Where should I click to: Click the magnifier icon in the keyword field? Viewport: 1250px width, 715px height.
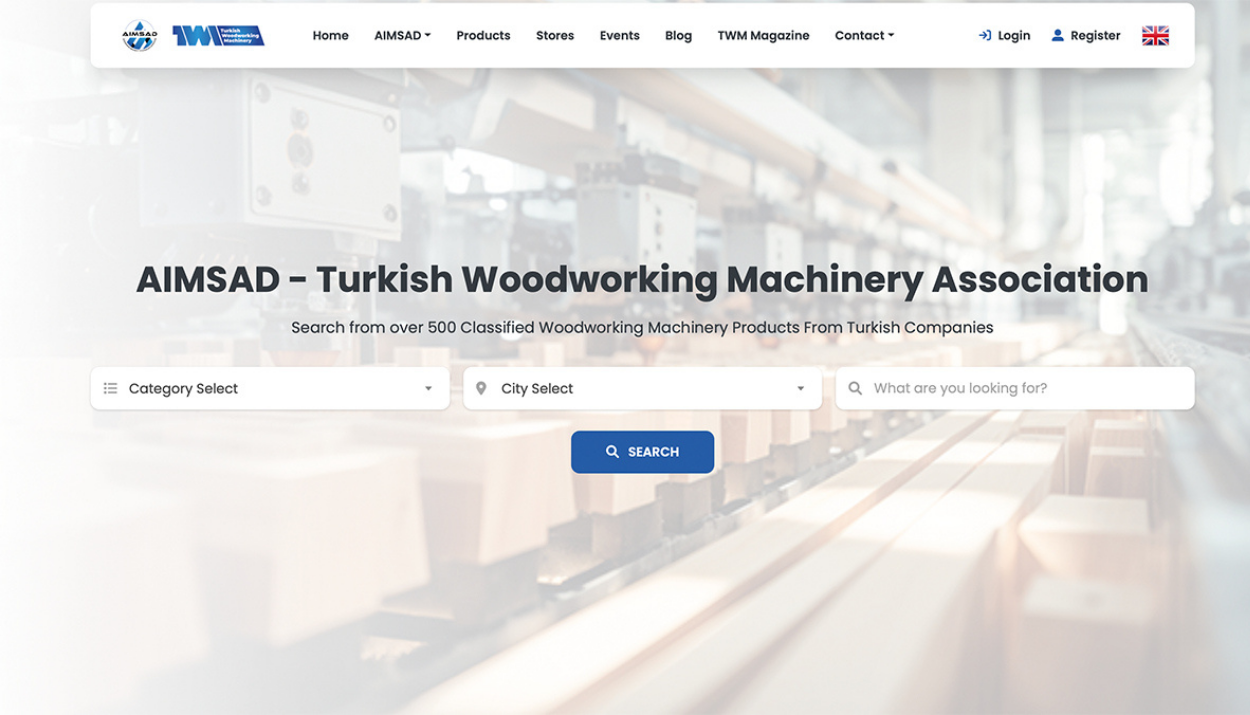click(855, 388)
